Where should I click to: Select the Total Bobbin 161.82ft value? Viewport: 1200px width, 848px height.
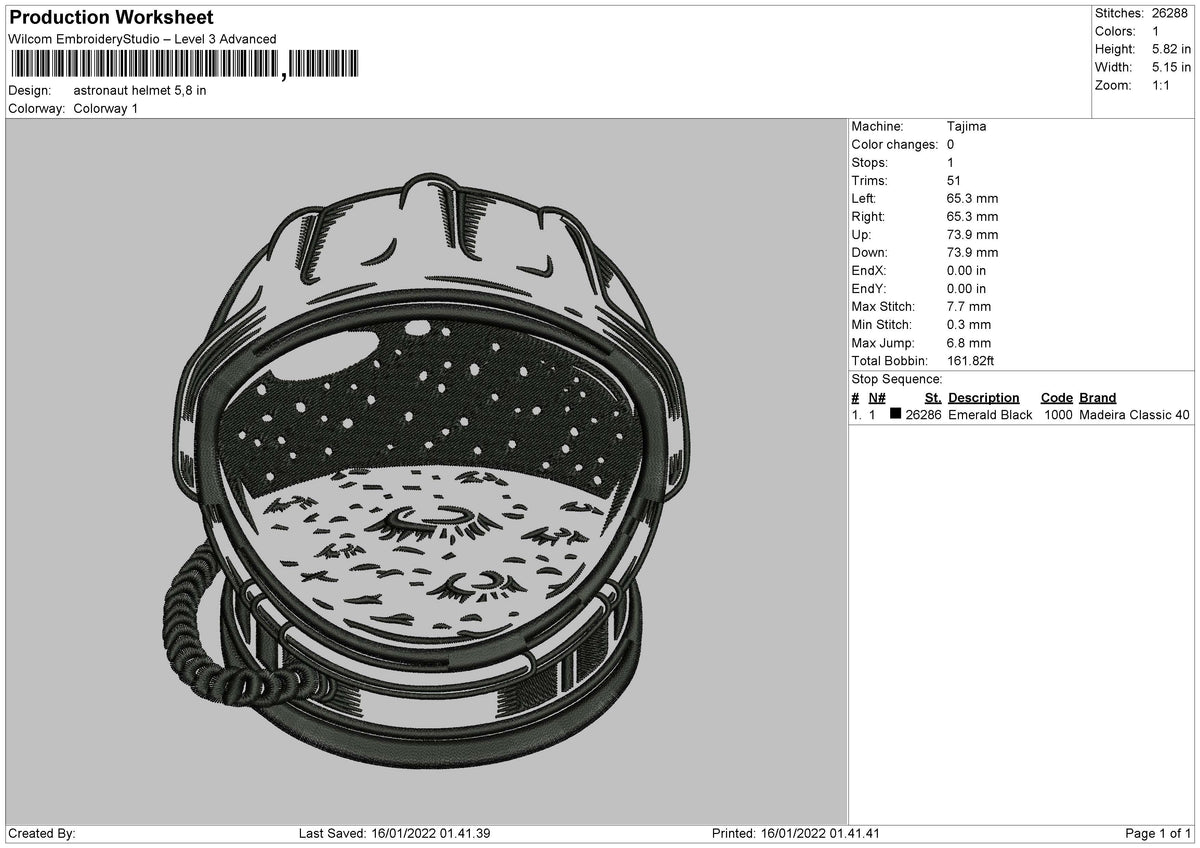click(x=971, y=361)
